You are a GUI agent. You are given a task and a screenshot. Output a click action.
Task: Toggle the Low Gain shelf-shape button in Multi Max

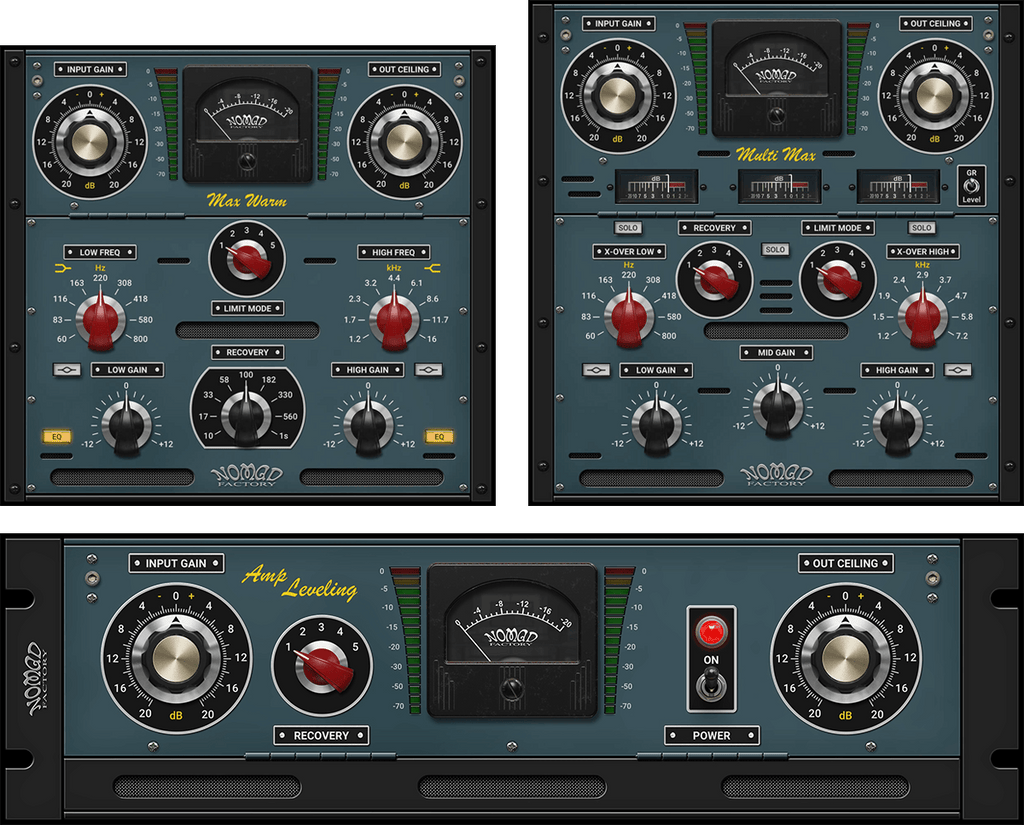click(x=596, y=370)
